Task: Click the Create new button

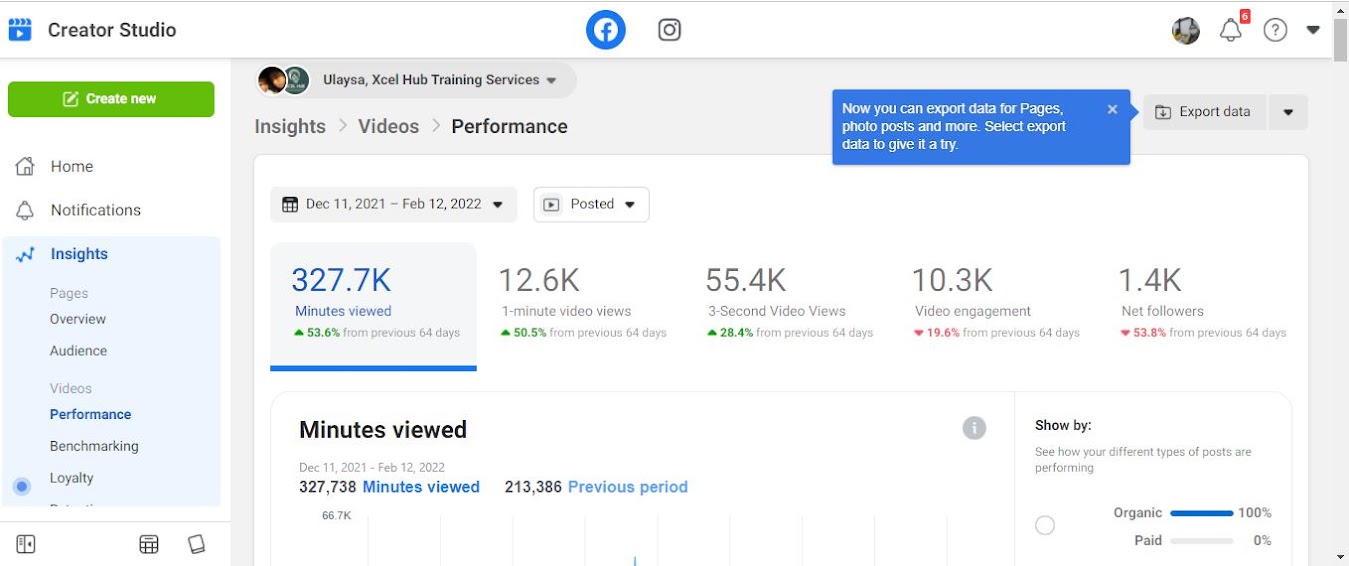Action: tap(111, 99)
